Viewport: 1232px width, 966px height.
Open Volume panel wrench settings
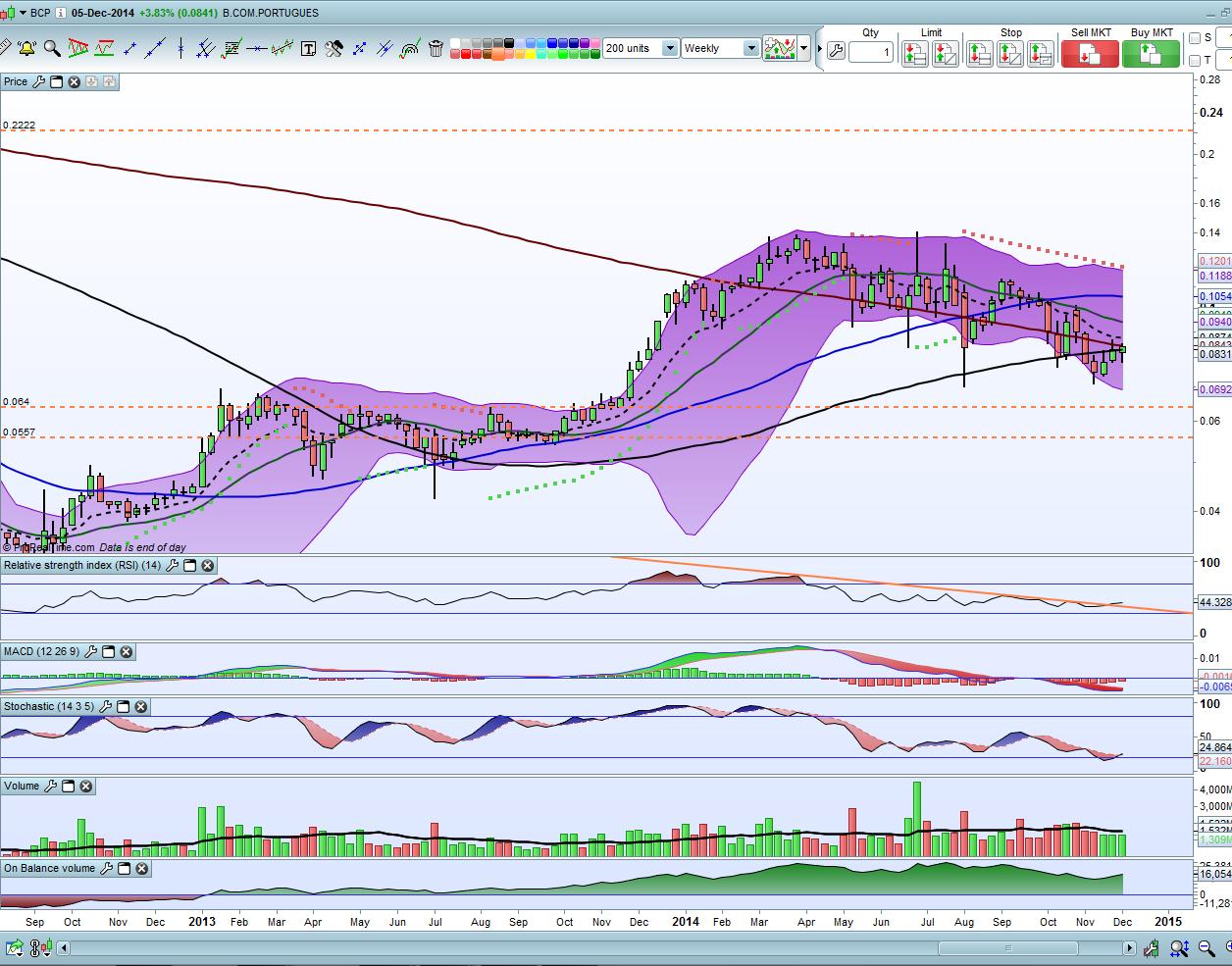pos(51,787)
